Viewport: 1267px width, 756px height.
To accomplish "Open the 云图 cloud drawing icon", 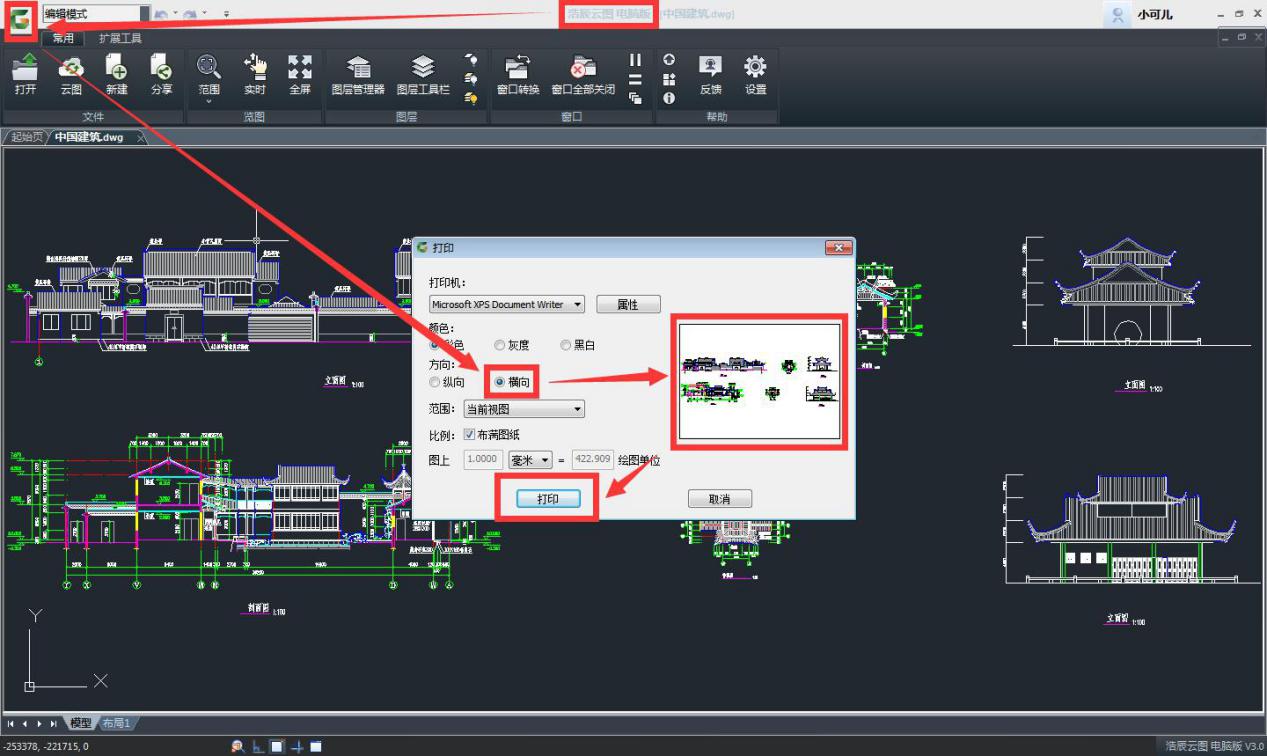I will point(71,70).
